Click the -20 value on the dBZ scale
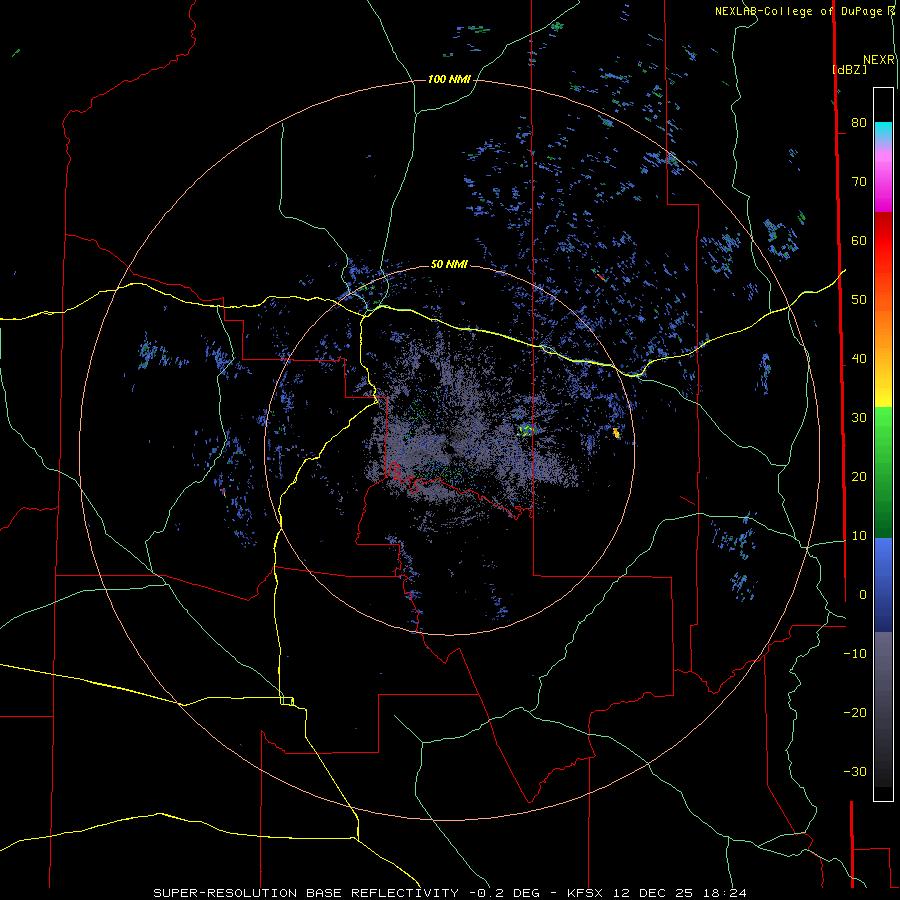 (x=855, y=713)
